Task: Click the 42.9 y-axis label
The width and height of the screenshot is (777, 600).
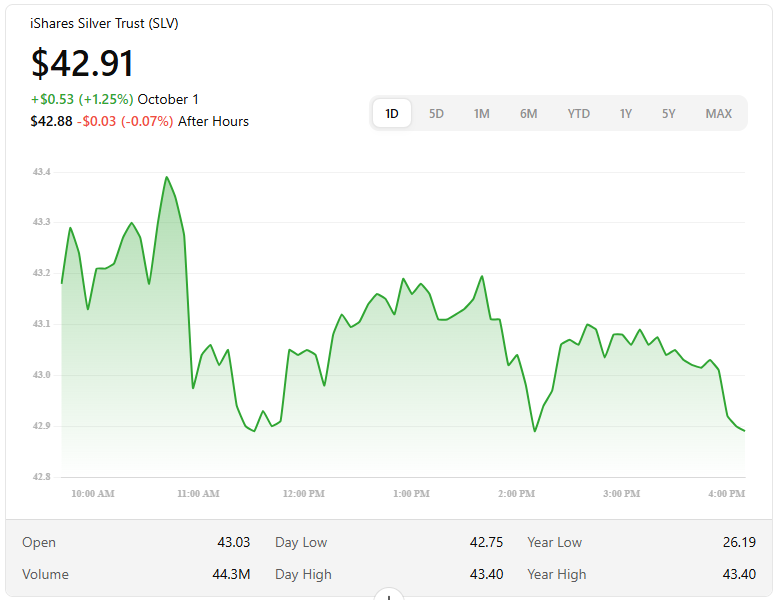Action: 42,426
